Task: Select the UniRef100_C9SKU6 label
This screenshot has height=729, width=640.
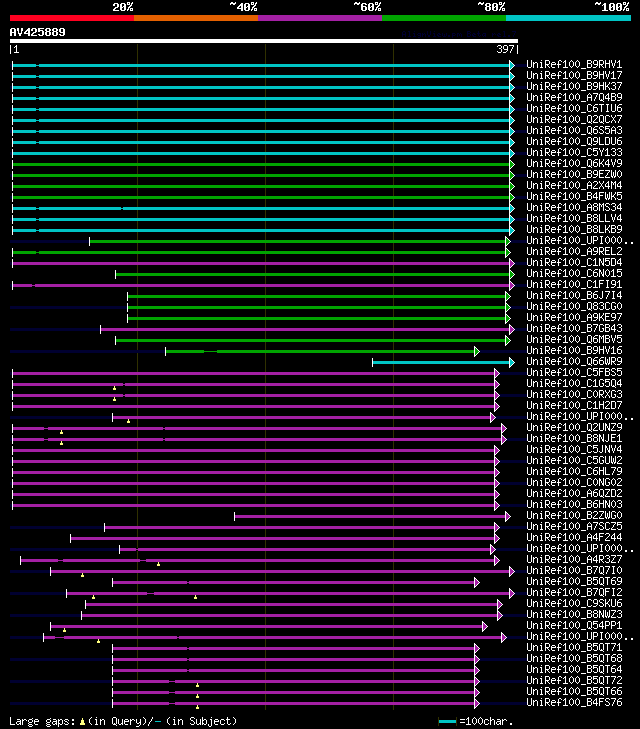Action: tap(574, 603)
